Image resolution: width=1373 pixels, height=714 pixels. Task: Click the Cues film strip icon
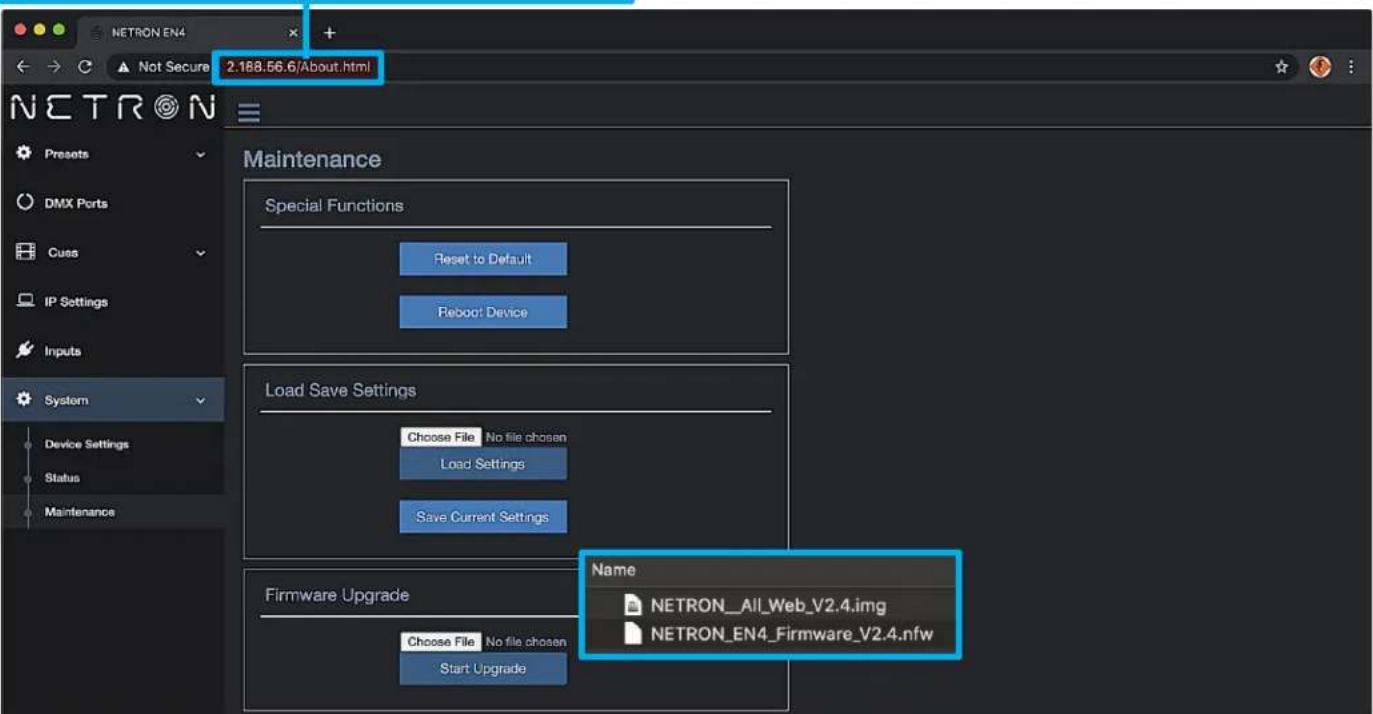pos(24,252)
